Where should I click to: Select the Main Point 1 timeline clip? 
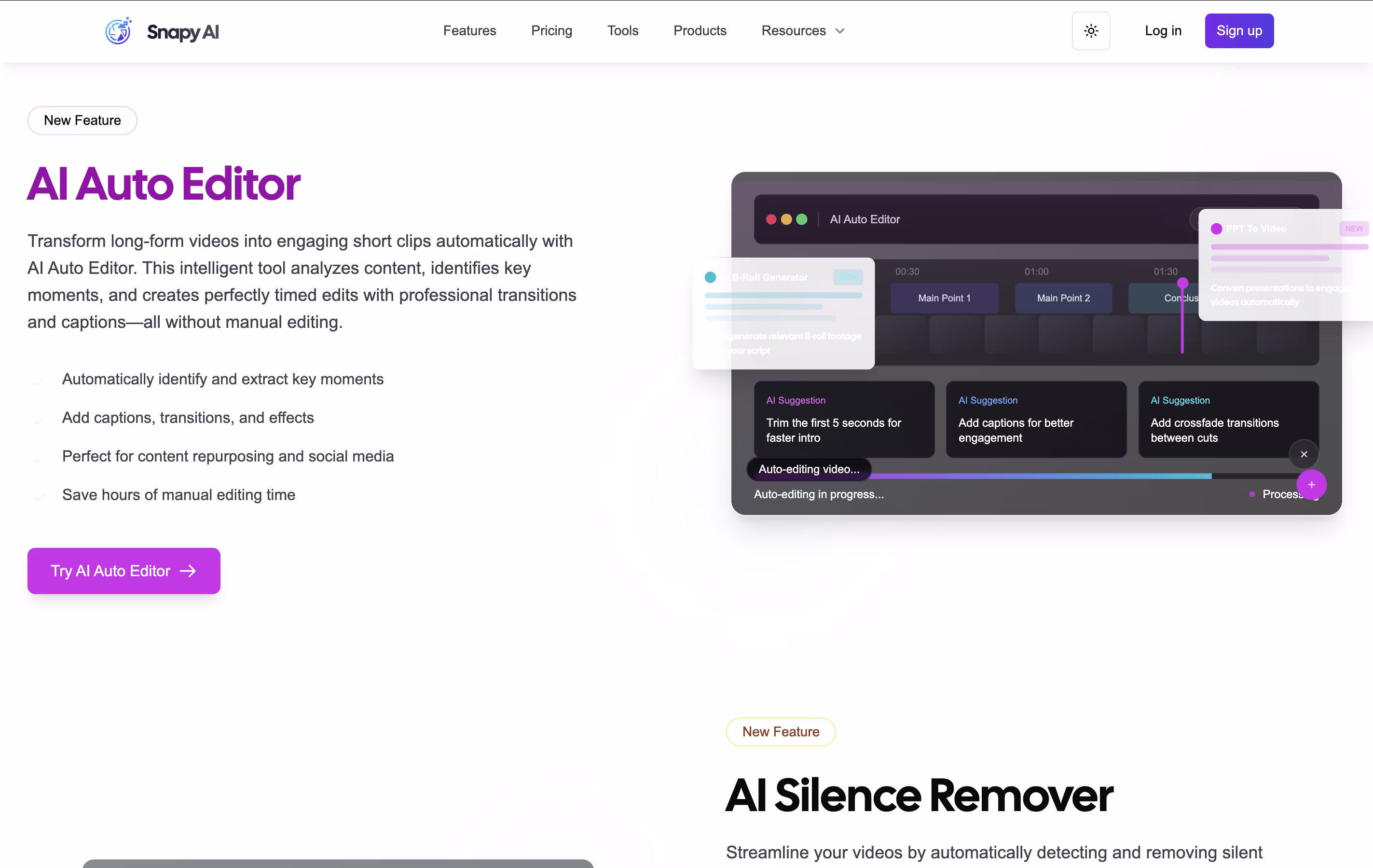[944, 298]
